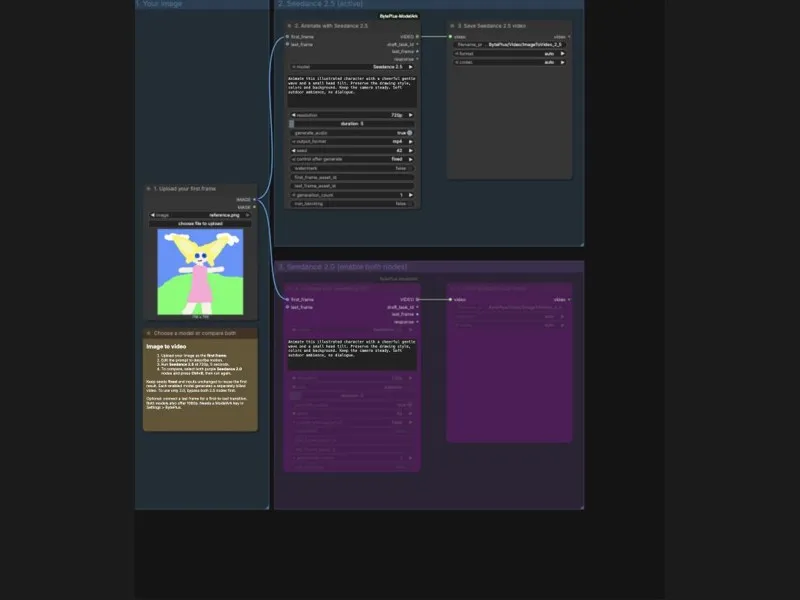The height and width of the screenshot is (600, 800).
Task: Click VIDEO output slot on Seedance 2.5 node
Action: click(x=417, y=37)
